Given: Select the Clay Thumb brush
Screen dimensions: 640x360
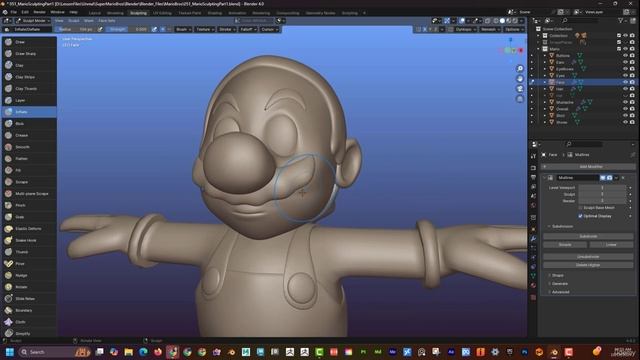Looking at the screenshot, I should 29,89.
